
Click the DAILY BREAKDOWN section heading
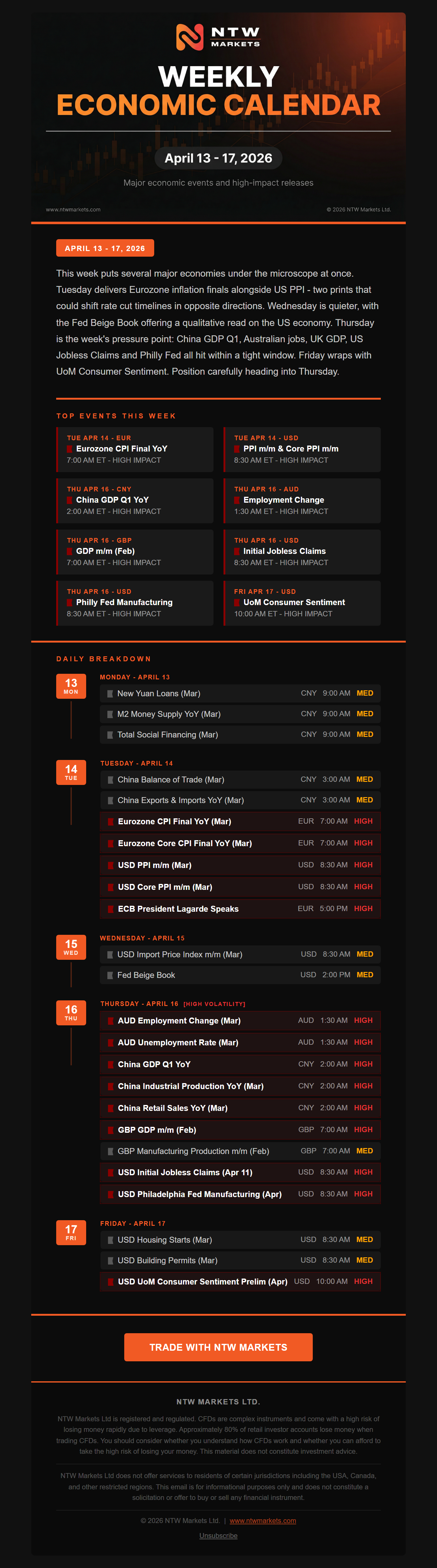[x=103, y=659]
